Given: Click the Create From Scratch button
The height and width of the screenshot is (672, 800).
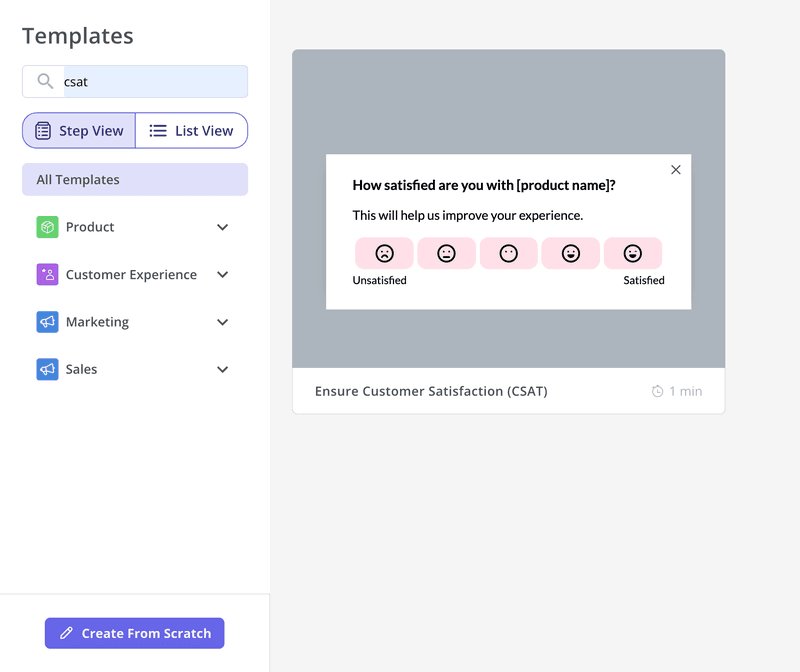Looking at the screenshot, I should tap(134, 633).
